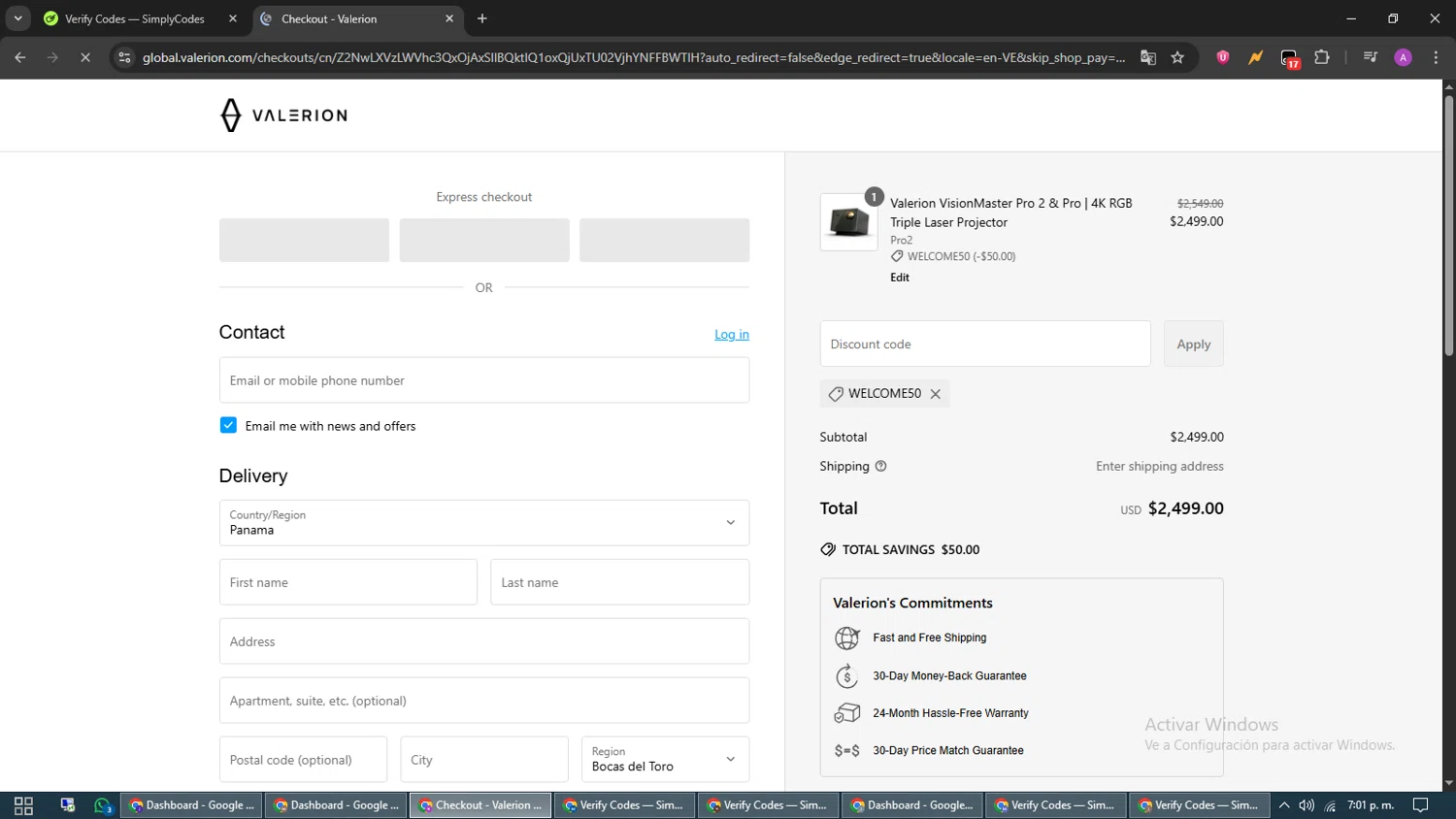Show shipping info help icon
Image resolution: width=1456 pixels, height=819 pixels.
pos(881,466)
